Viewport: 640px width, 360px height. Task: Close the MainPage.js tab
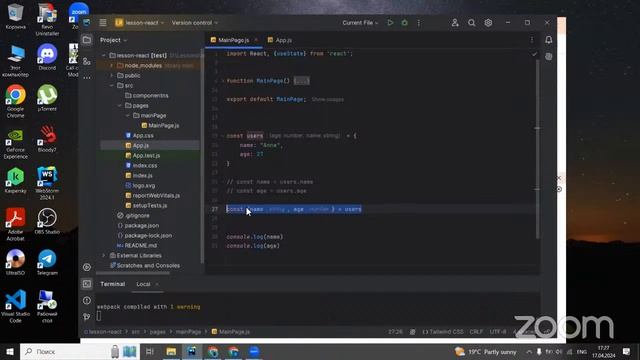256,40
